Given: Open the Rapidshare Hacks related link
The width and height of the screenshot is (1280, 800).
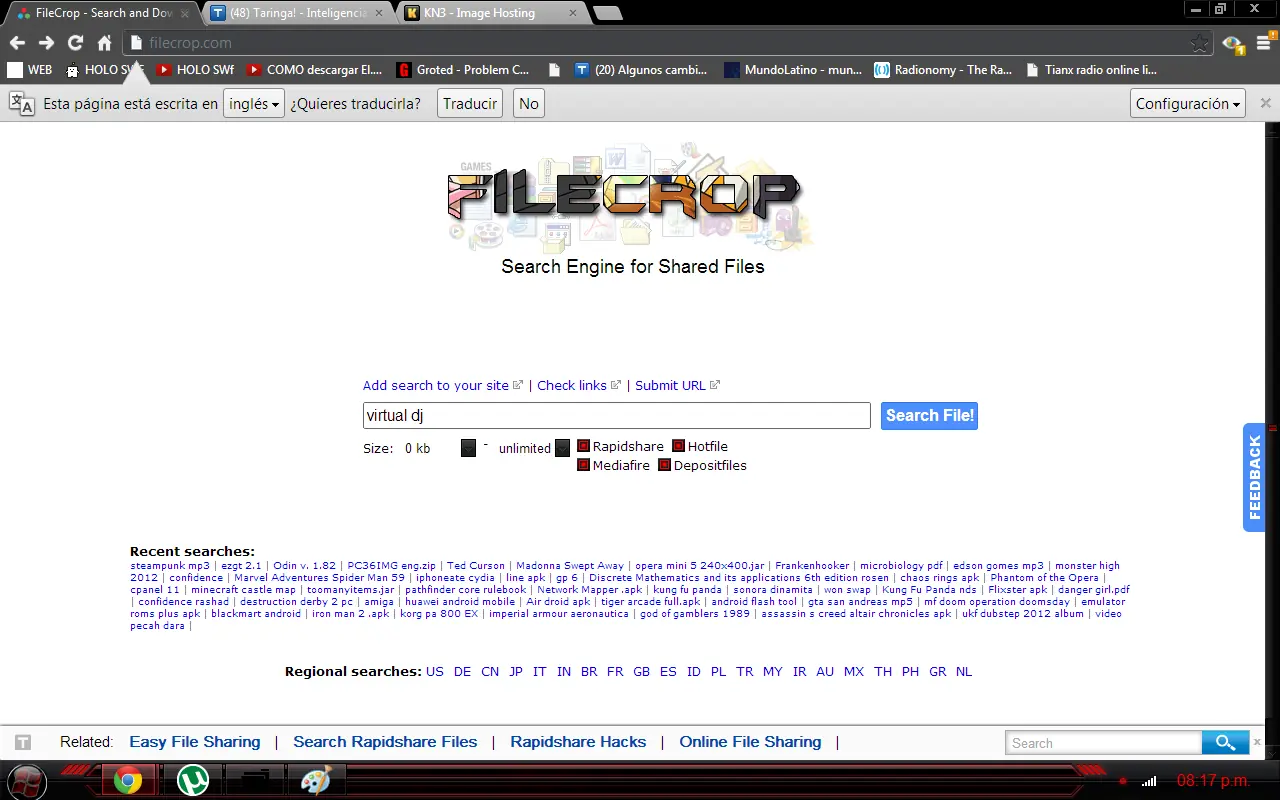Looking at the screenshot, I should [578, 742].
